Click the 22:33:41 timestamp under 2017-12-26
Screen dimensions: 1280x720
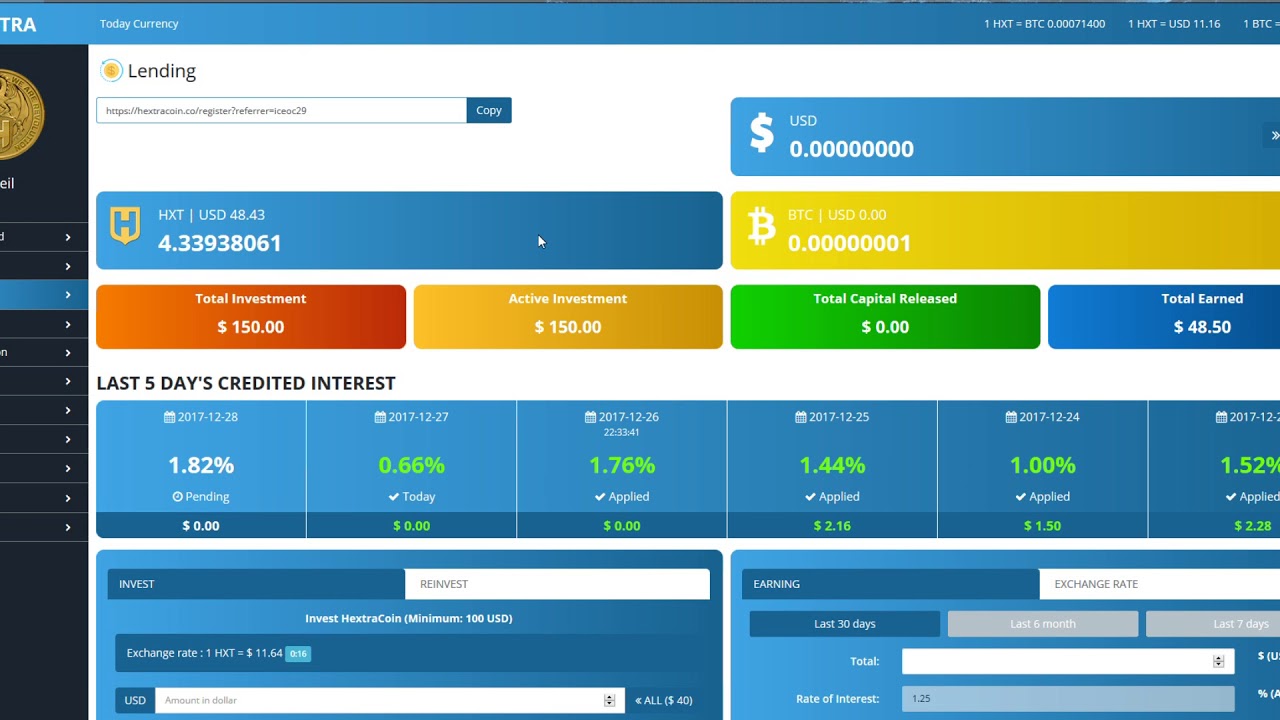tap(622, 433)
